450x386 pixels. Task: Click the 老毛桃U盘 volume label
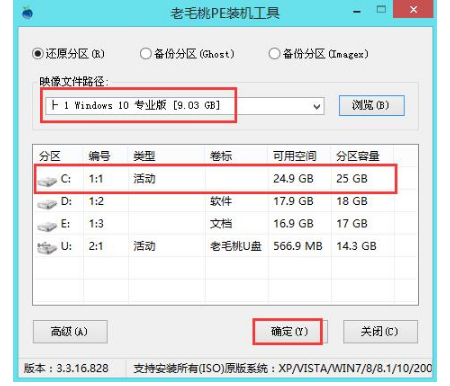[x=236, y=246]
